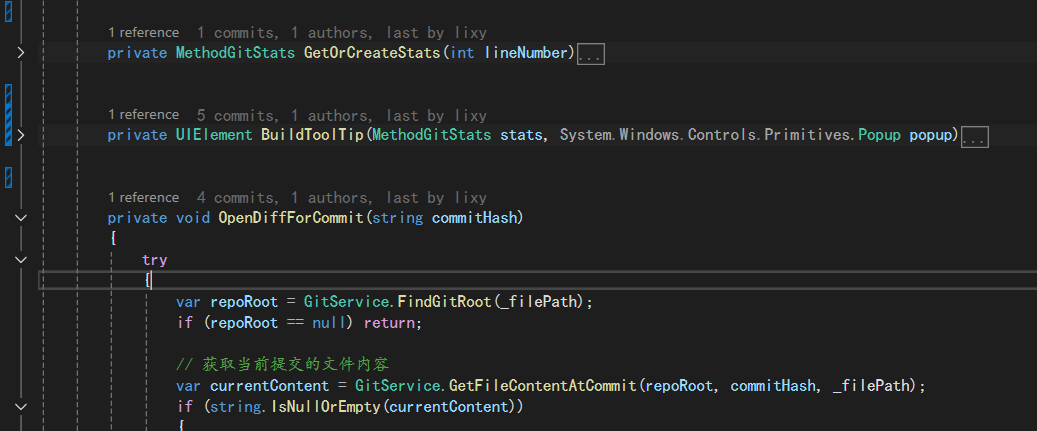The height and width of the screenshot is (431, 1037).
Task: Click the UIElement return type
Action: pos(214,135)
